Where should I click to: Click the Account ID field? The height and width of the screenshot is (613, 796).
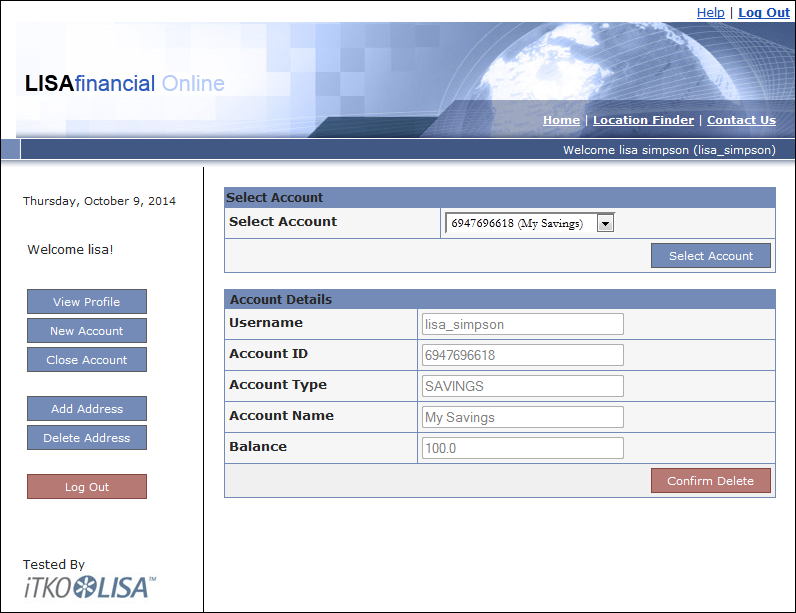523,356
